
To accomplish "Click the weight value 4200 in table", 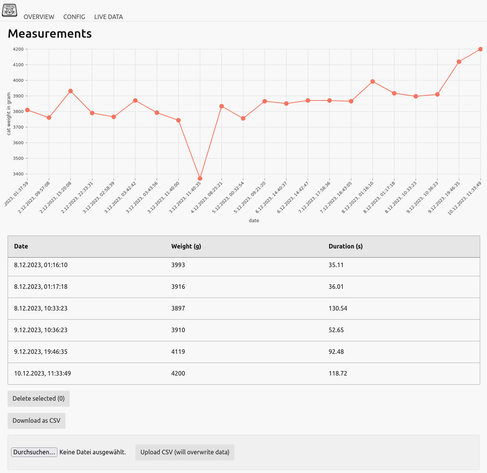I will point(178,373).
